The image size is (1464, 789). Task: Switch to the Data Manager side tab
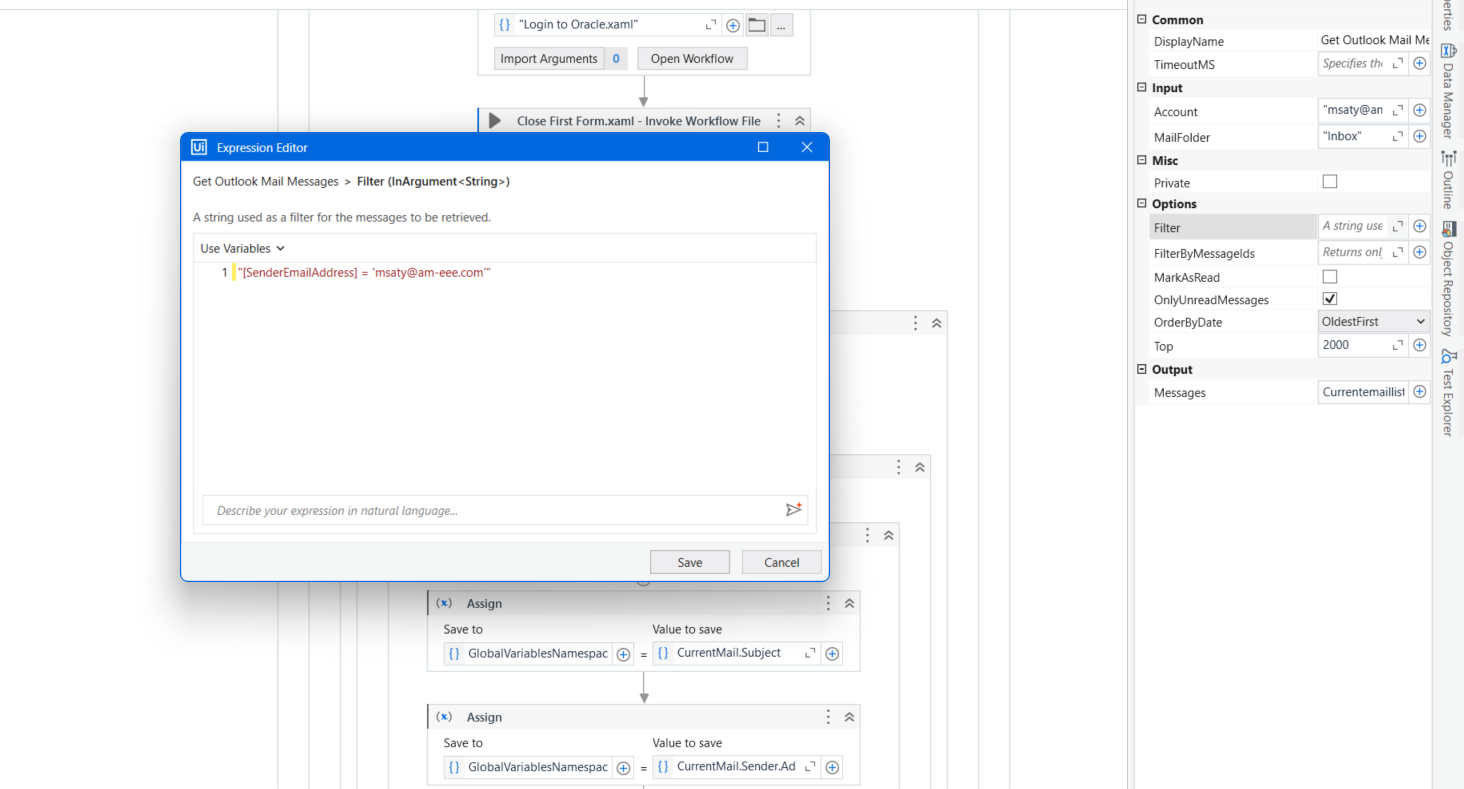click(1448, 89)
